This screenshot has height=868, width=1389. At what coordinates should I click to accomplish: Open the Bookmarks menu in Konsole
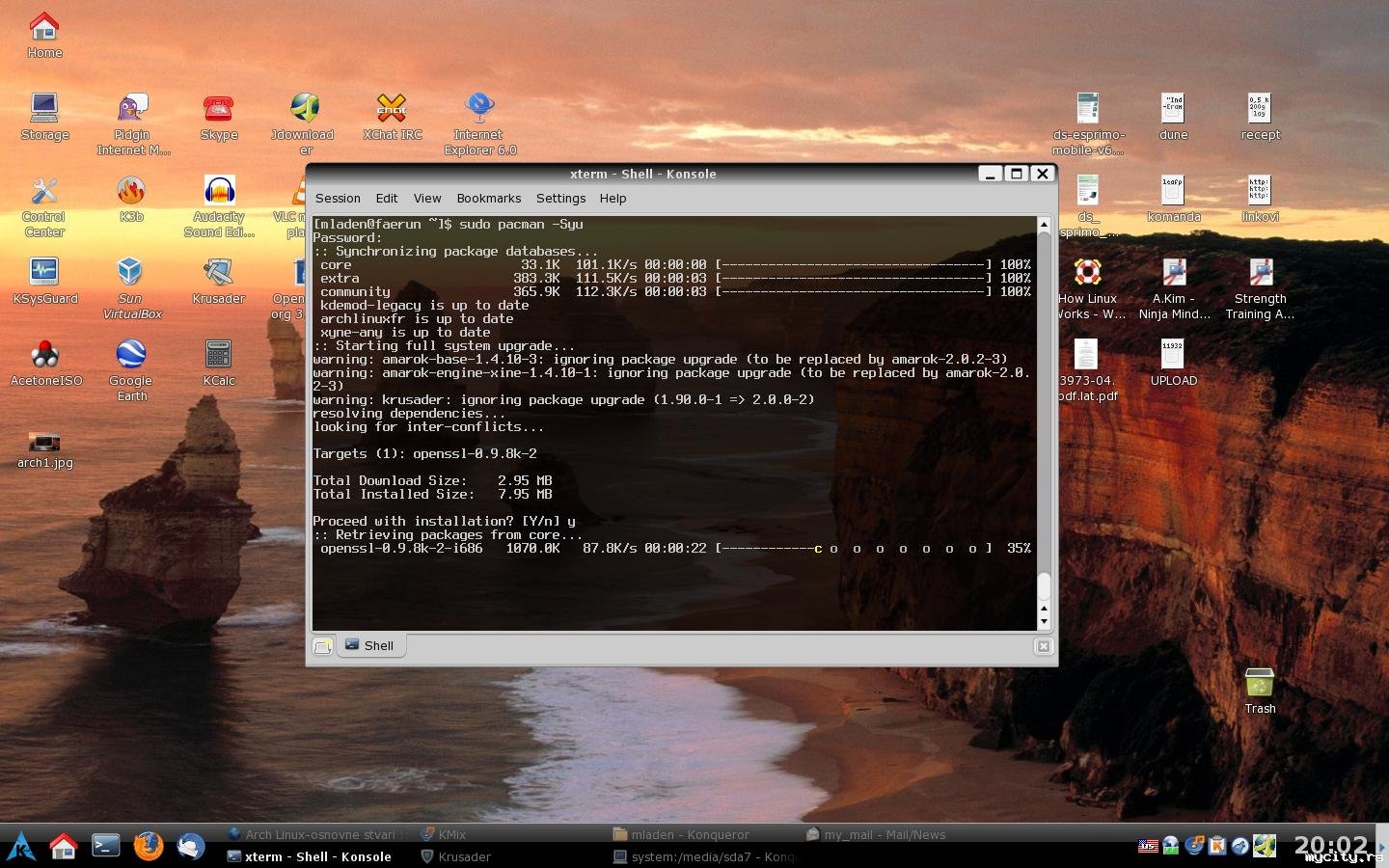click(488, 199)
